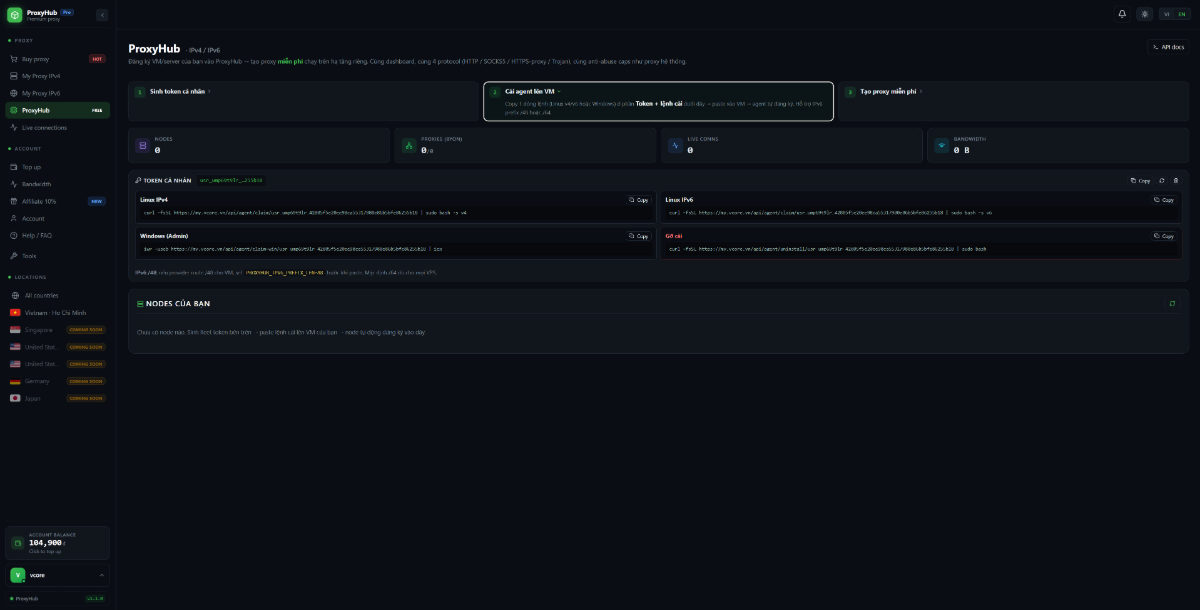
Task: Delete token with trash icon
Action: point(1176,181)
